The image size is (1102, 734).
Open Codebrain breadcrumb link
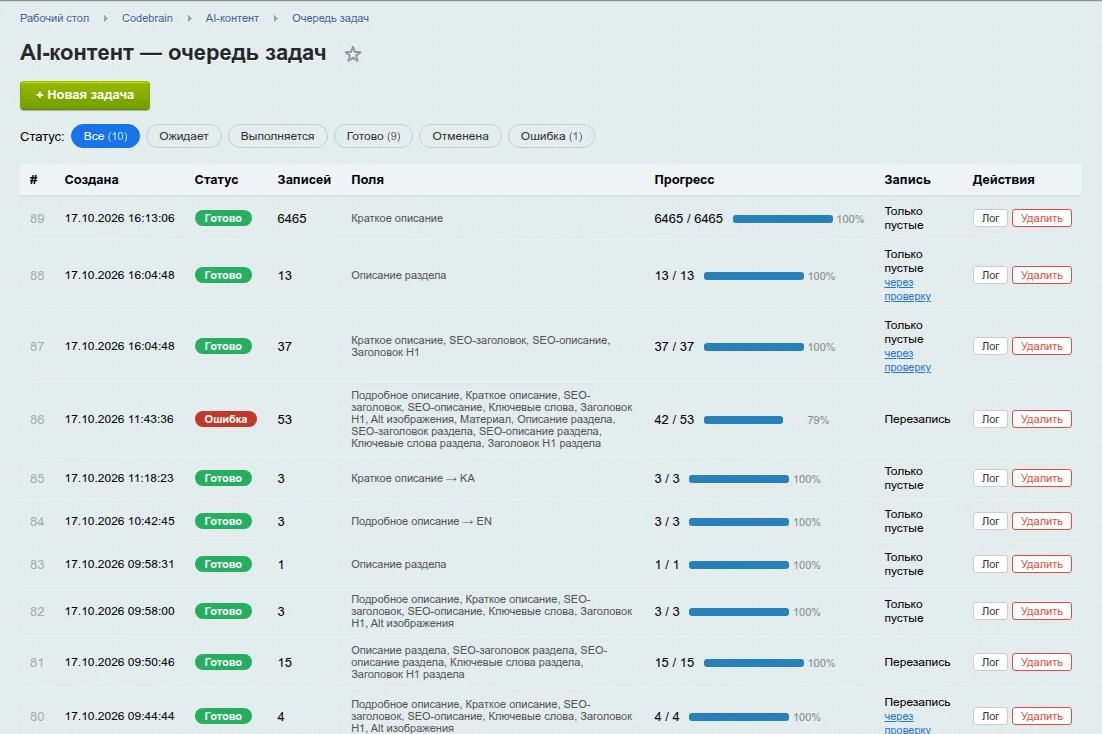pyautogui.click(x=148, y=18)
